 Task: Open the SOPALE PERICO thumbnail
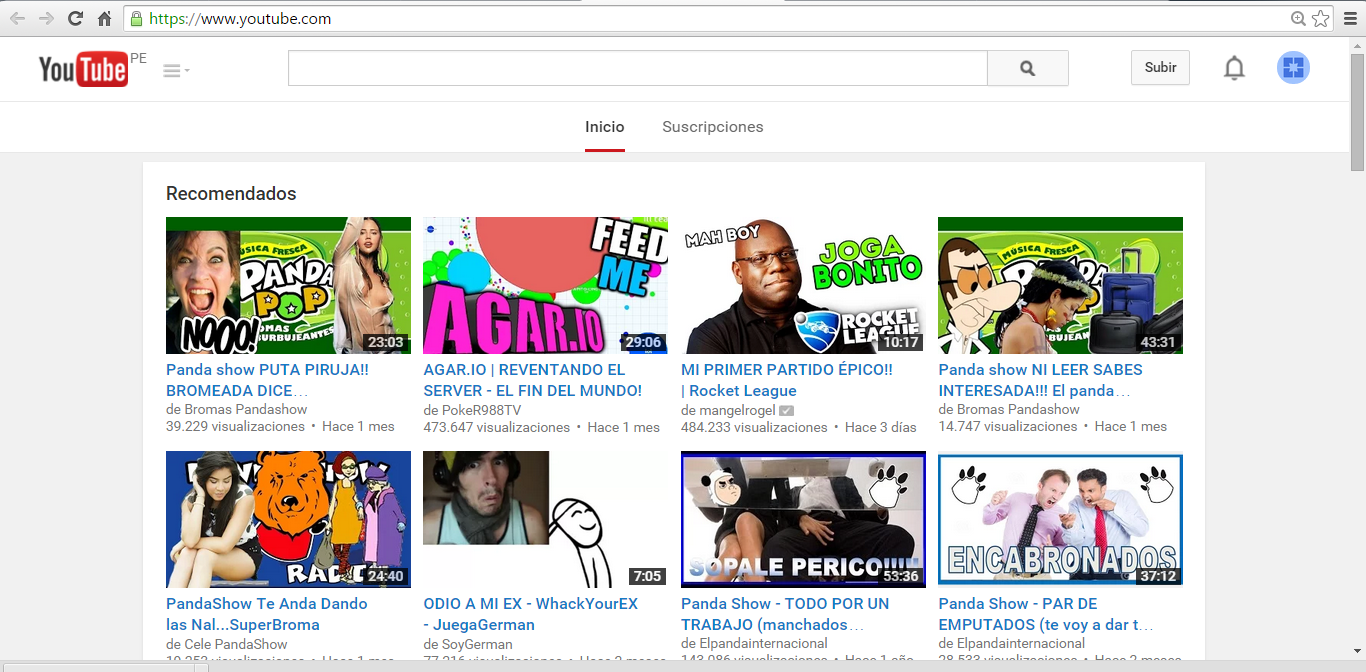coord(803,519)
